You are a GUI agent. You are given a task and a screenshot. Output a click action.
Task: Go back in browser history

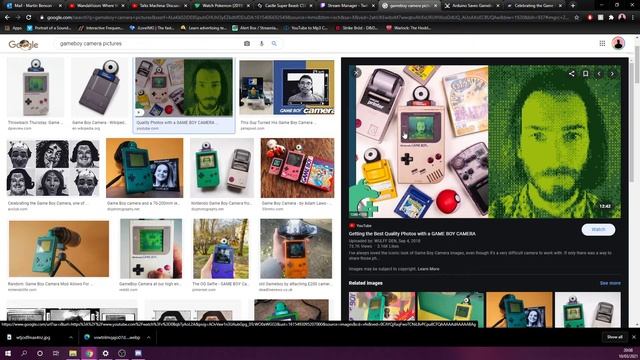click(x=7, y=18)
